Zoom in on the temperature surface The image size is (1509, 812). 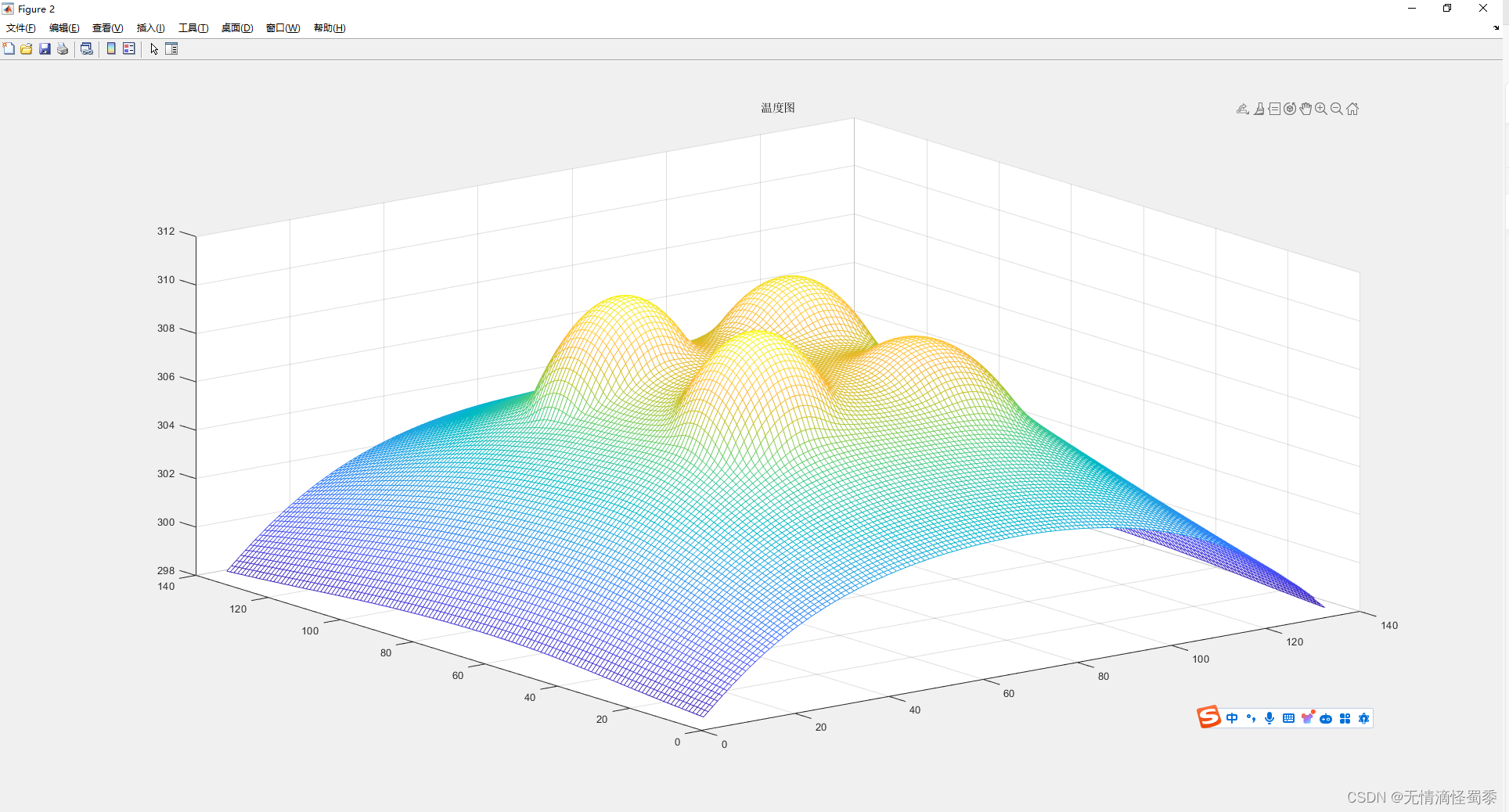click(x=1320, y=109)
